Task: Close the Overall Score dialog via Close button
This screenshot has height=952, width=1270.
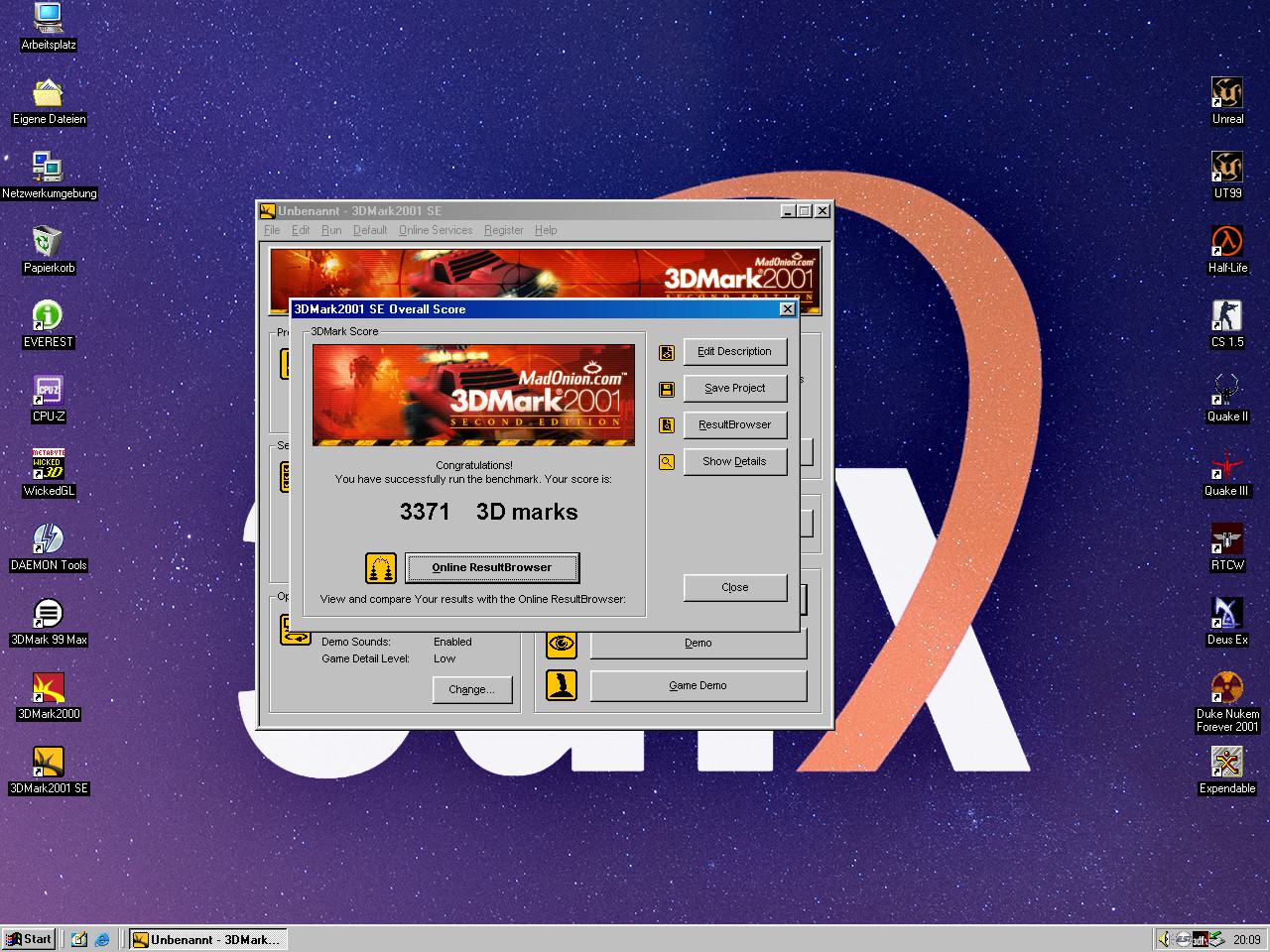Action: (x=734, y=587)
